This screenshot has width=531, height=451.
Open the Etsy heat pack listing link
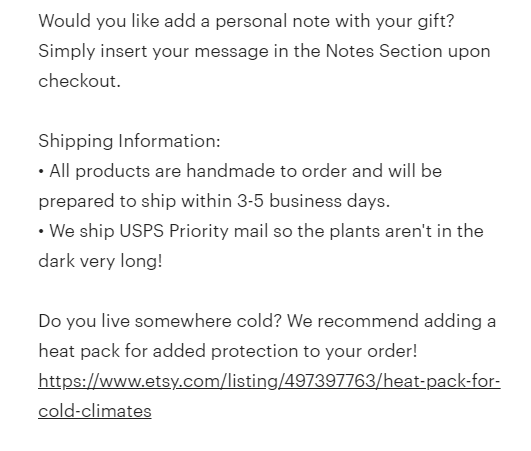coord(269,381)
